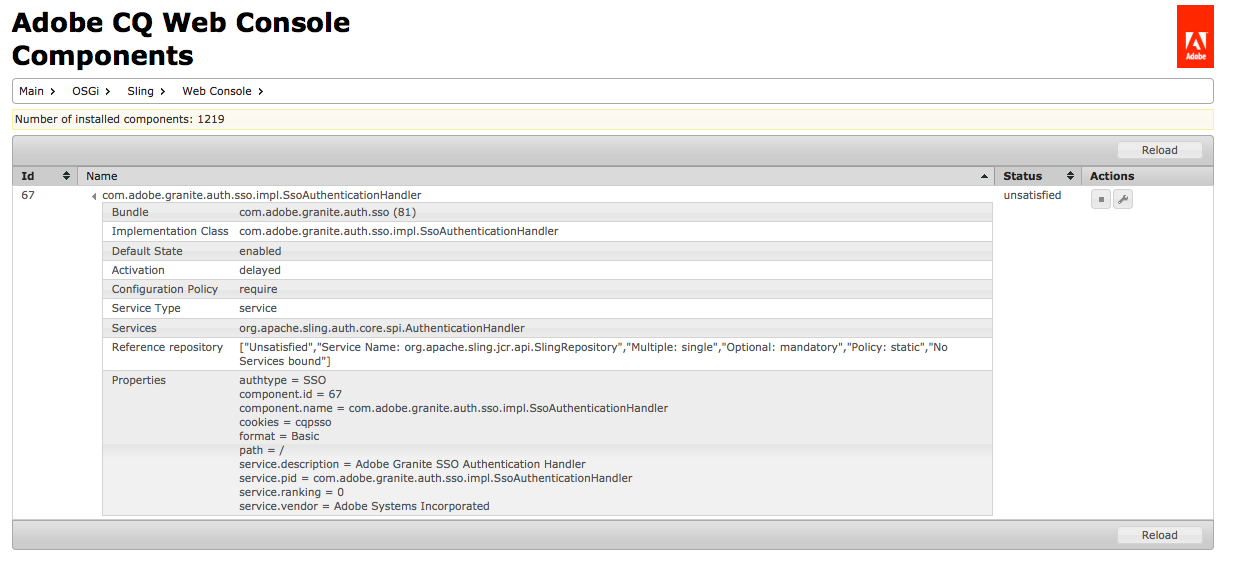Open configuration via the wrench icon
The image size is (1233, 567).
click(x=1122, y=199)
